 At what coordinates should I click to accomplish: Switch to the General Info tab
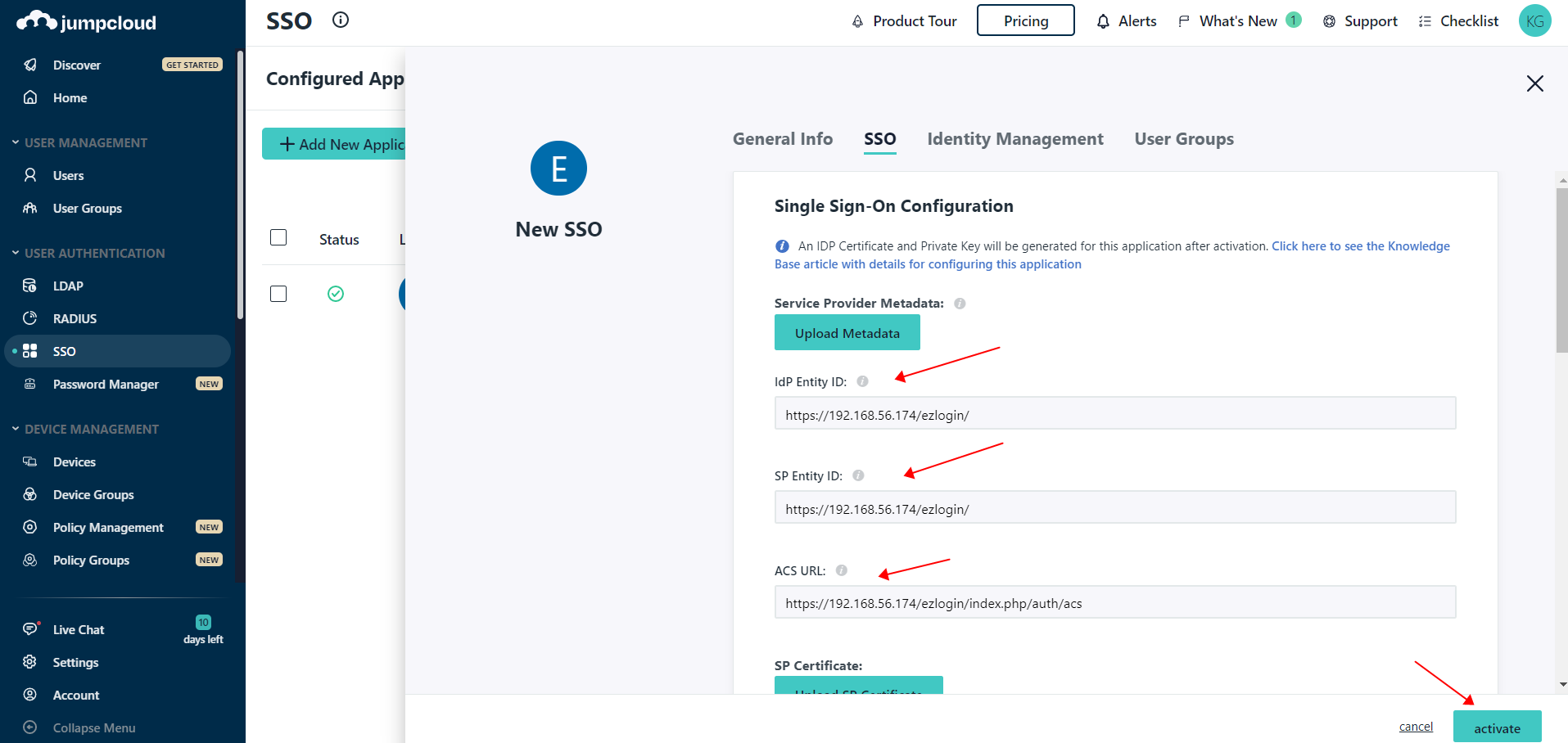(x=783, y=139)
